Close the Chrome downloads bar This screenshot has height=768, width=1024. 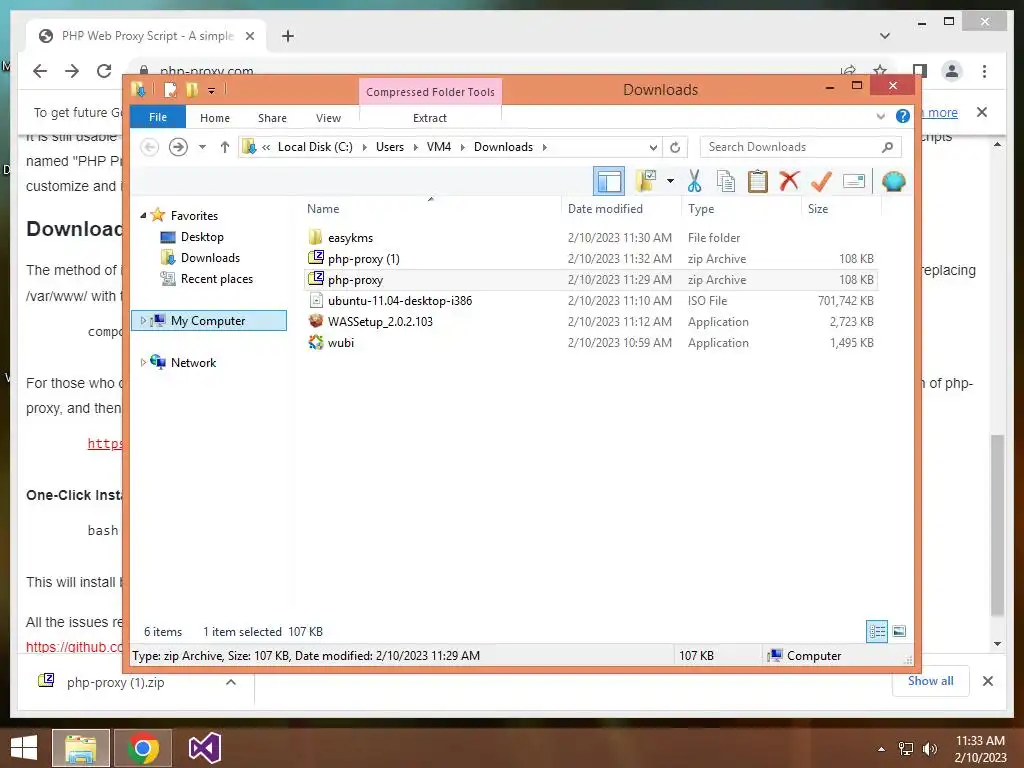coord(987,681)
